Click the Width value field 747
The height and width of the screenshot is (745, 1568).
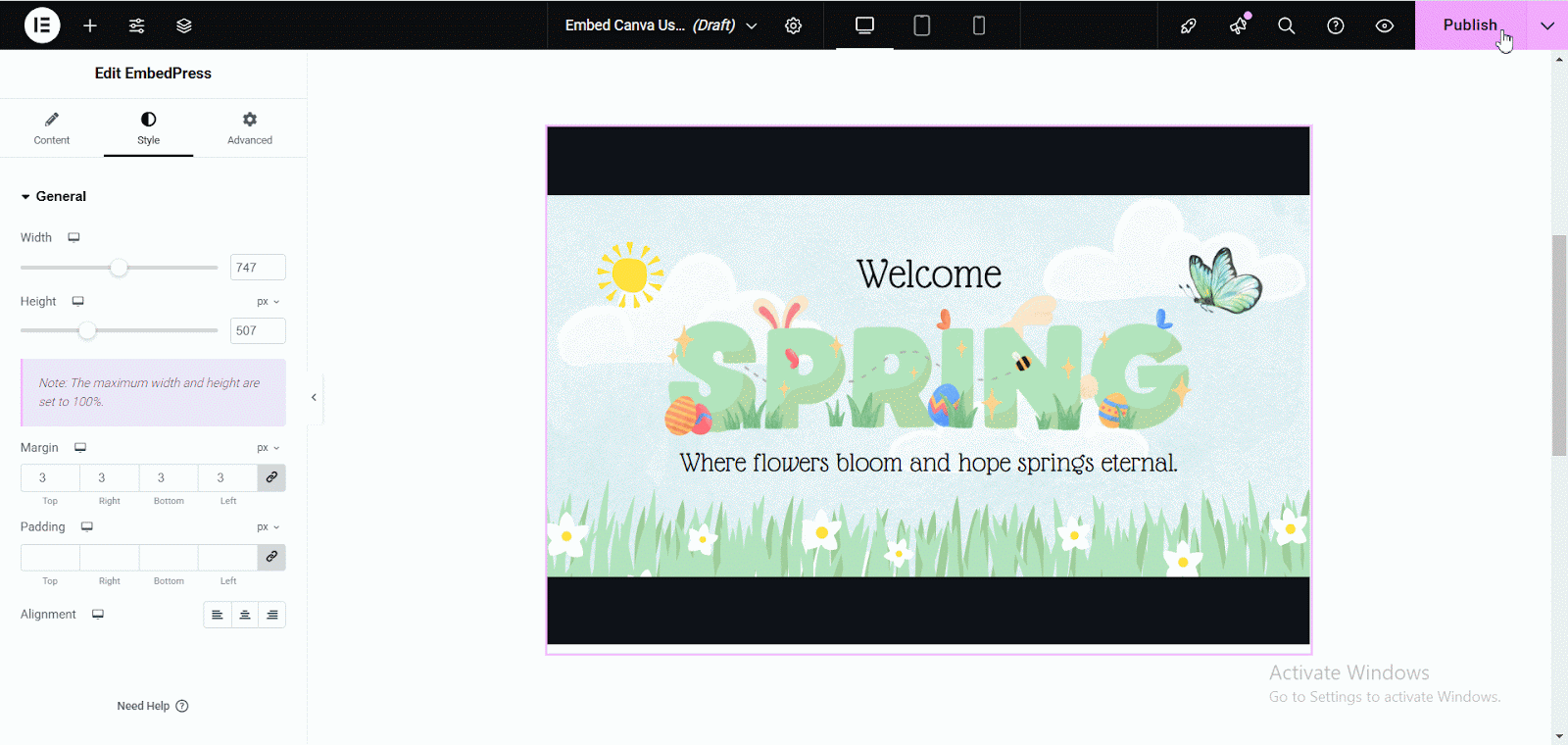pyautogui.click(x=258, y=268)
